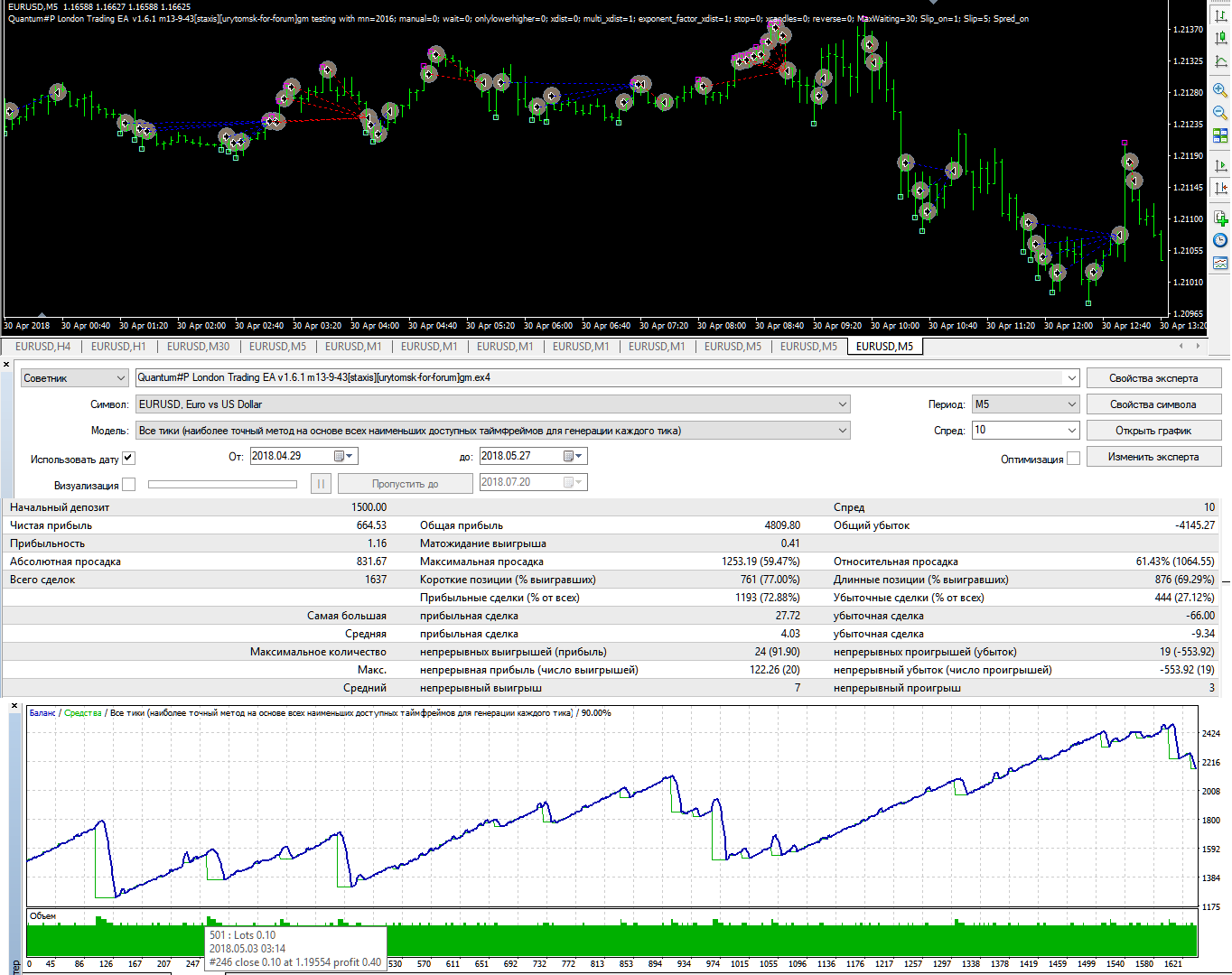The width and height of the screenshot is (1232, 975).
Task: Open the Период M5 dropdown
Action: point(1025,404)
